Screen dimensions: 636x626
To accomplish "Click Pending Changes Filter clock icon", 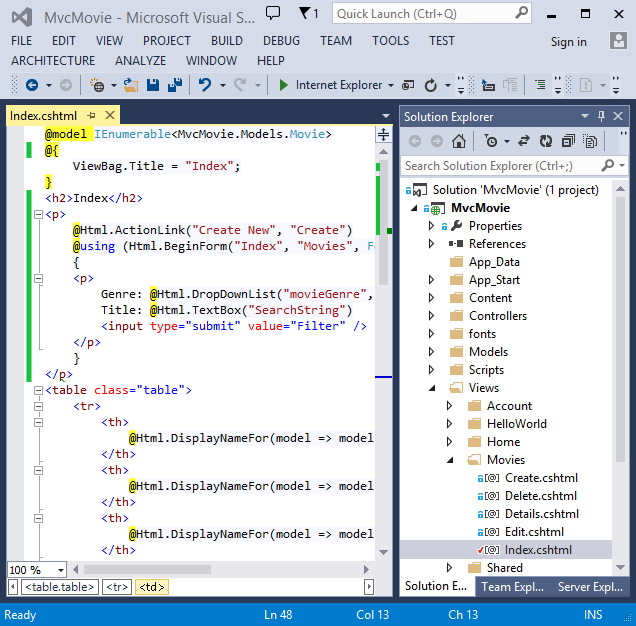I will [491, 141].
